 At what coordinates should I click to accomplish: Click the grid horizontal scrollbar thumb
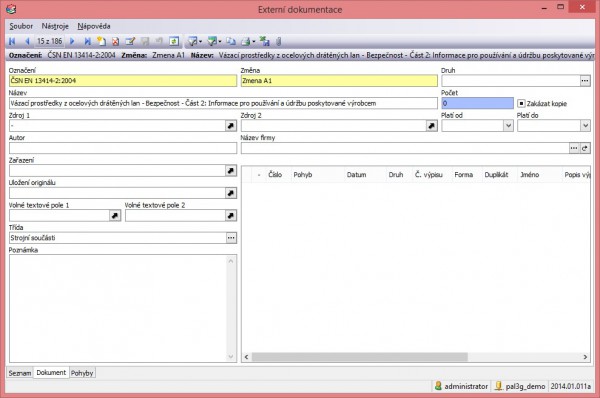pos(360,357)
